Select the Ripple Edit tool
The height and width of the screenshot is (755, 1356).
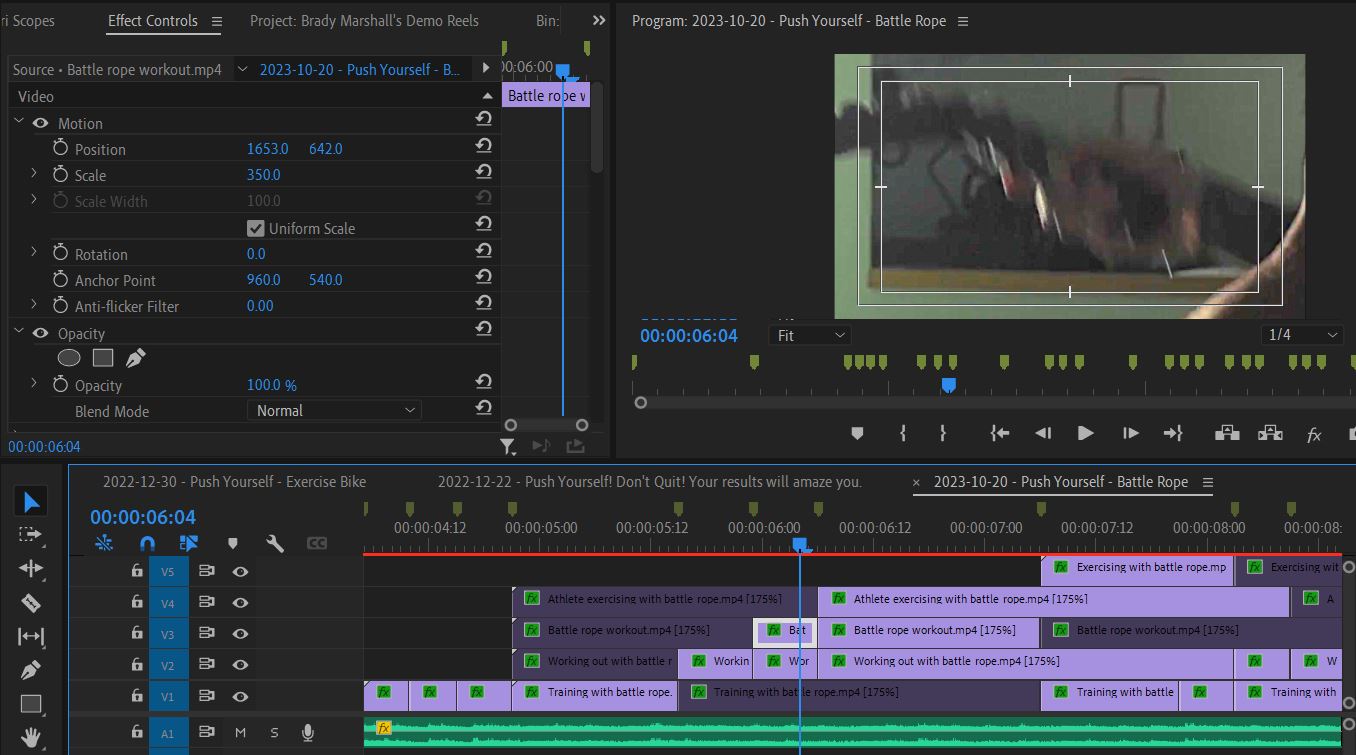[30, 569]
